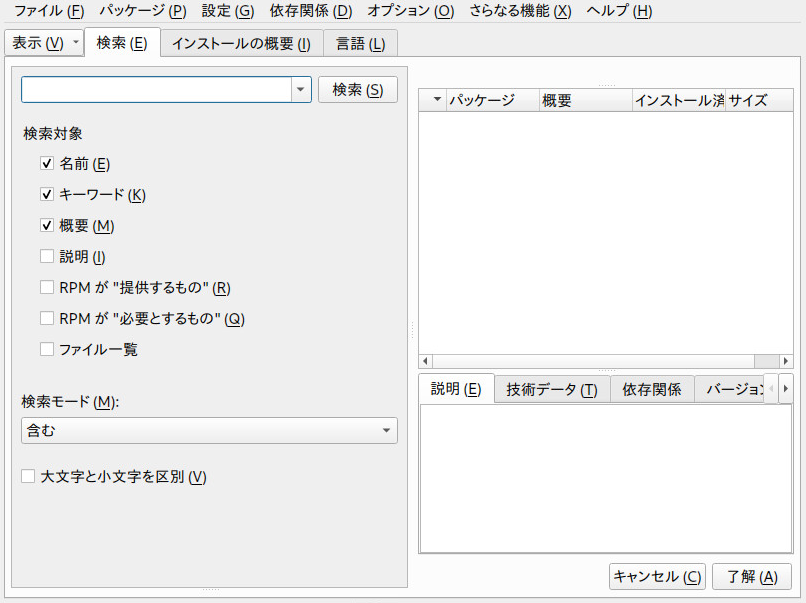Click the キャンセル (C) button

point(657,576)
